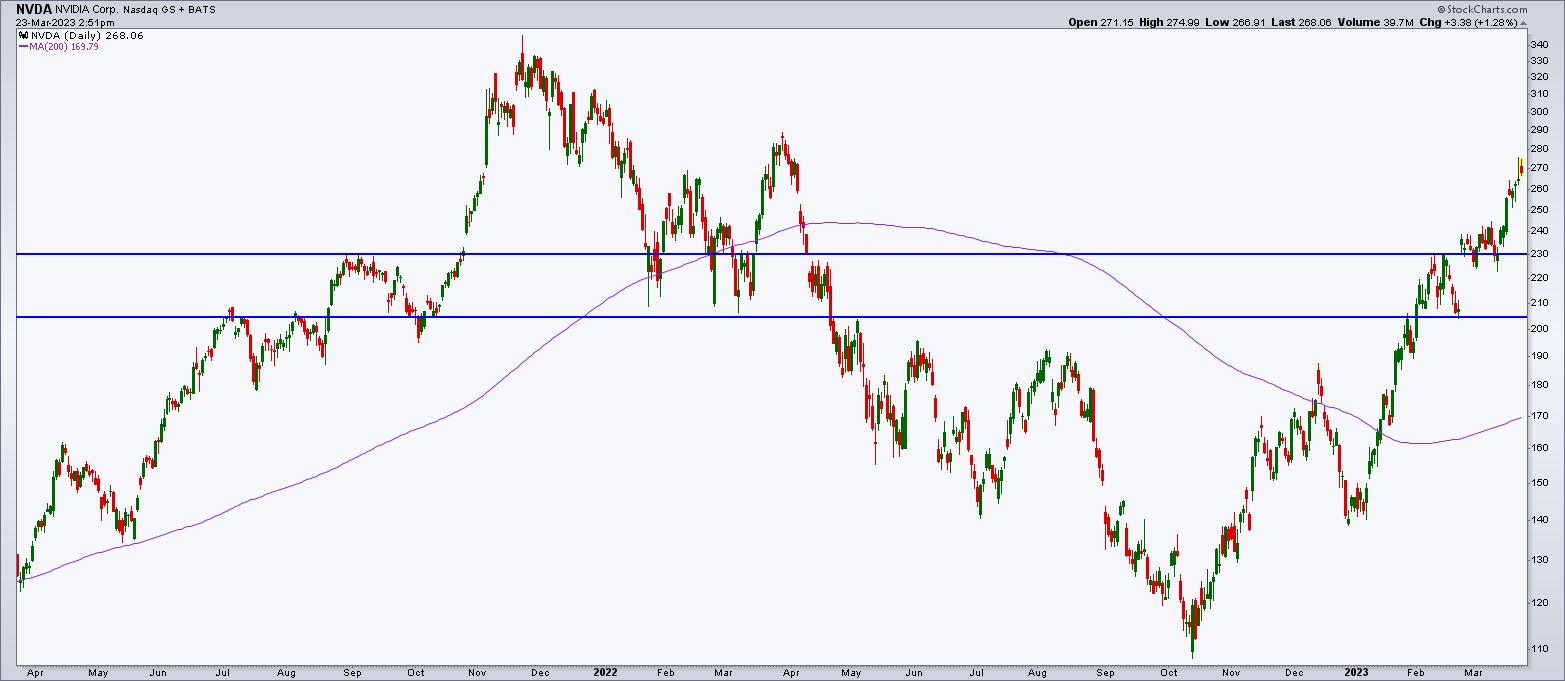Click the 340 price axis label

(1541, 45)
